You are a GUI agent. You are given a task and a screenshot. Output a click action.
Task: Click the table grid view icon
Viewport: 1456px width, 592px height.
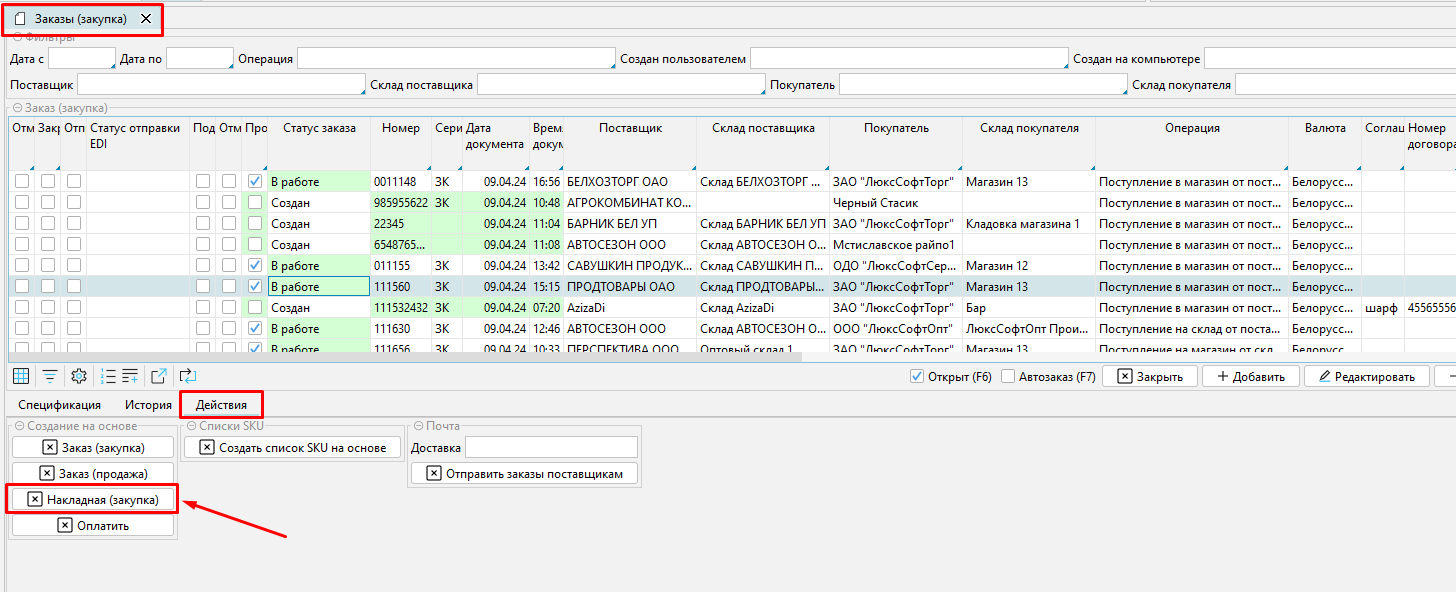(20, 376)
